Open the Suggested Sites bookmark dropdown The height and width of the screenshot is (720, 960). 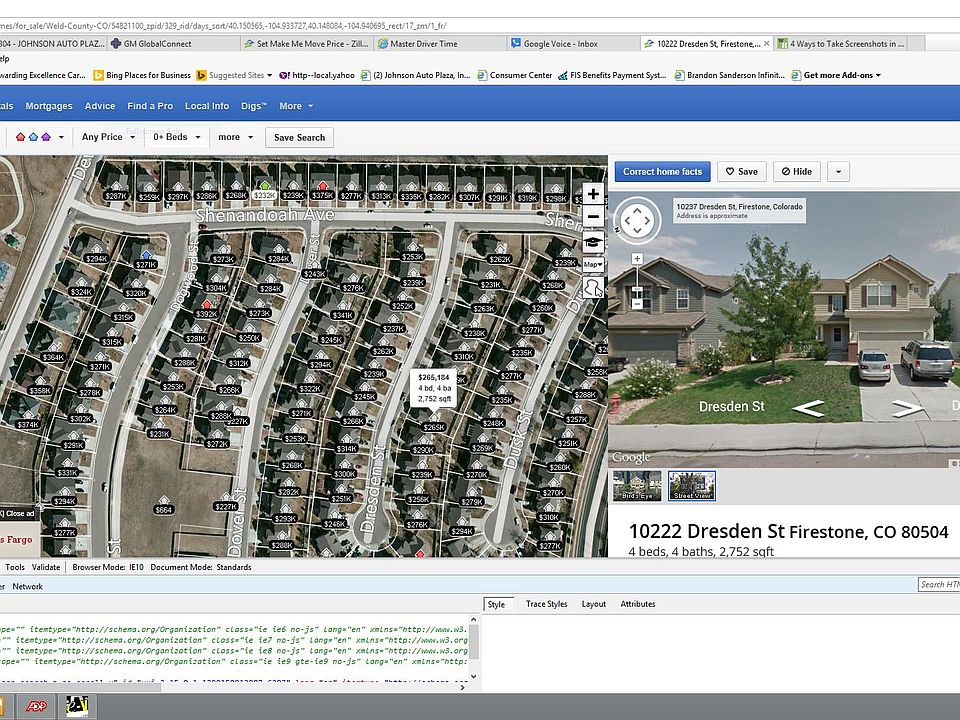pos(234,75)
